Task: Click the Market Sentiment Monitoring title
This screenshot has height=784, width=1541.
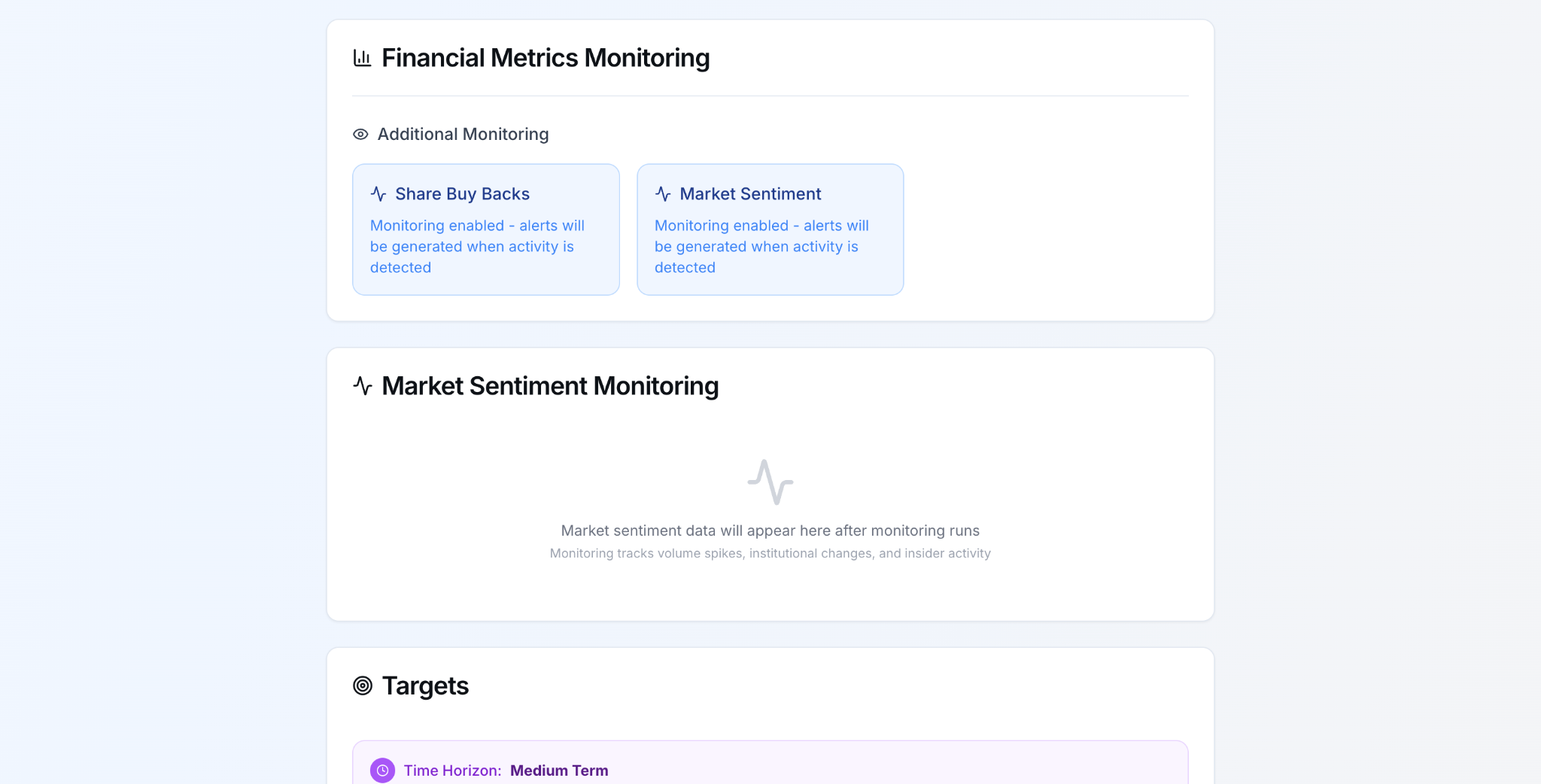Action: click(550, 386)
